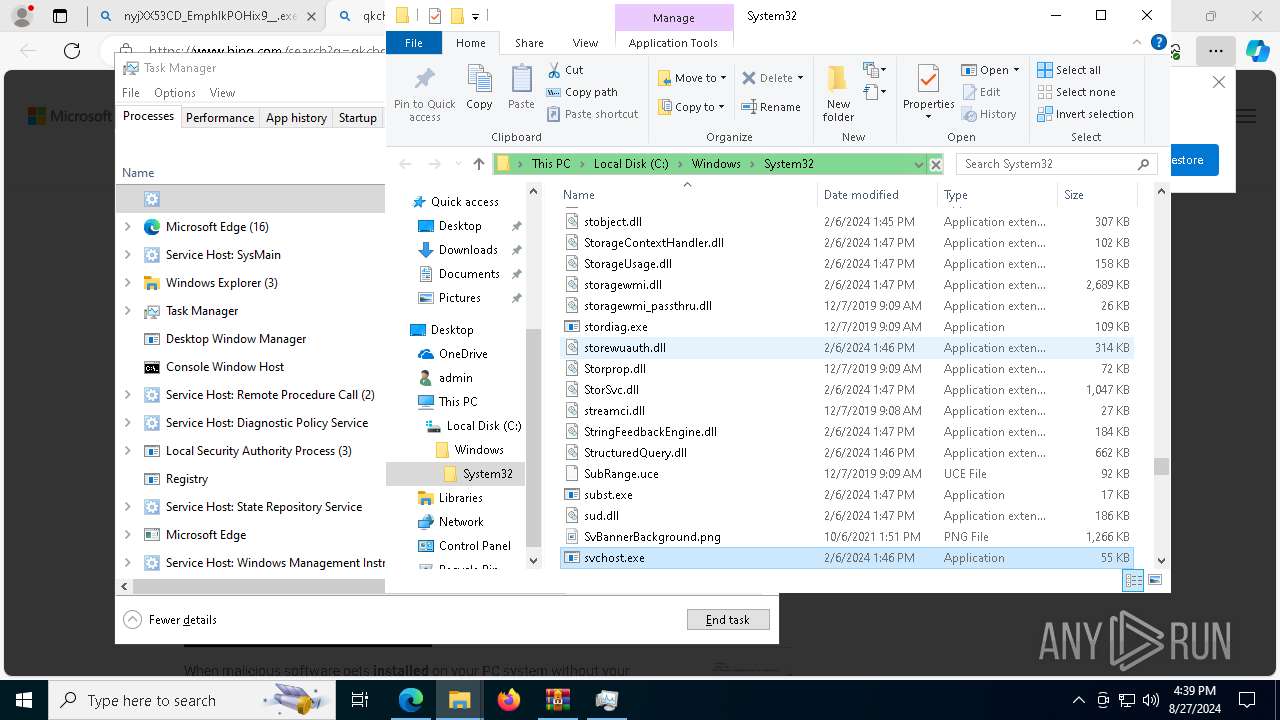
Task: Reload the Edge browser page
Action: [x=72, y=50]
